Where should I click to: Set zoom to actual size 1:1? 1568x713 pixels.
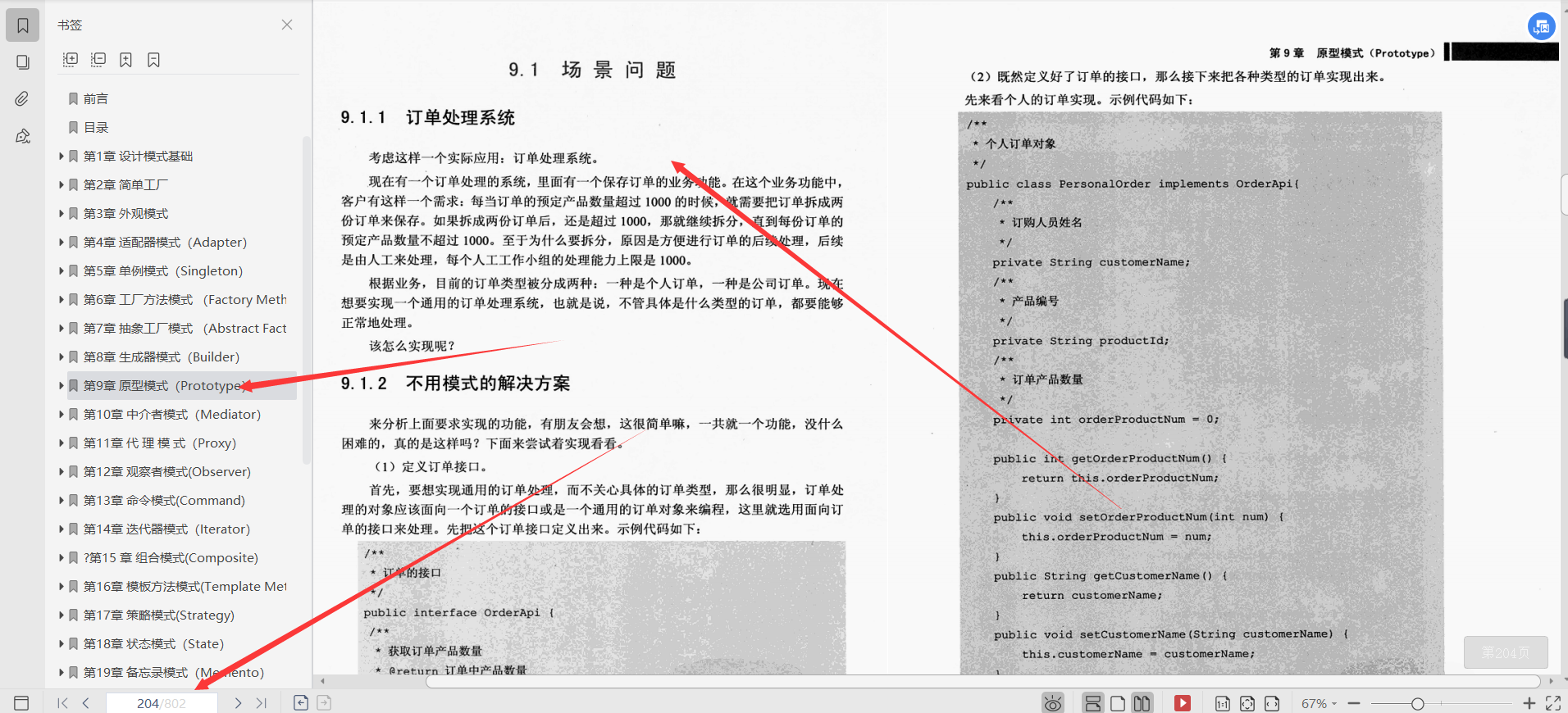(x=1222, y=703)
